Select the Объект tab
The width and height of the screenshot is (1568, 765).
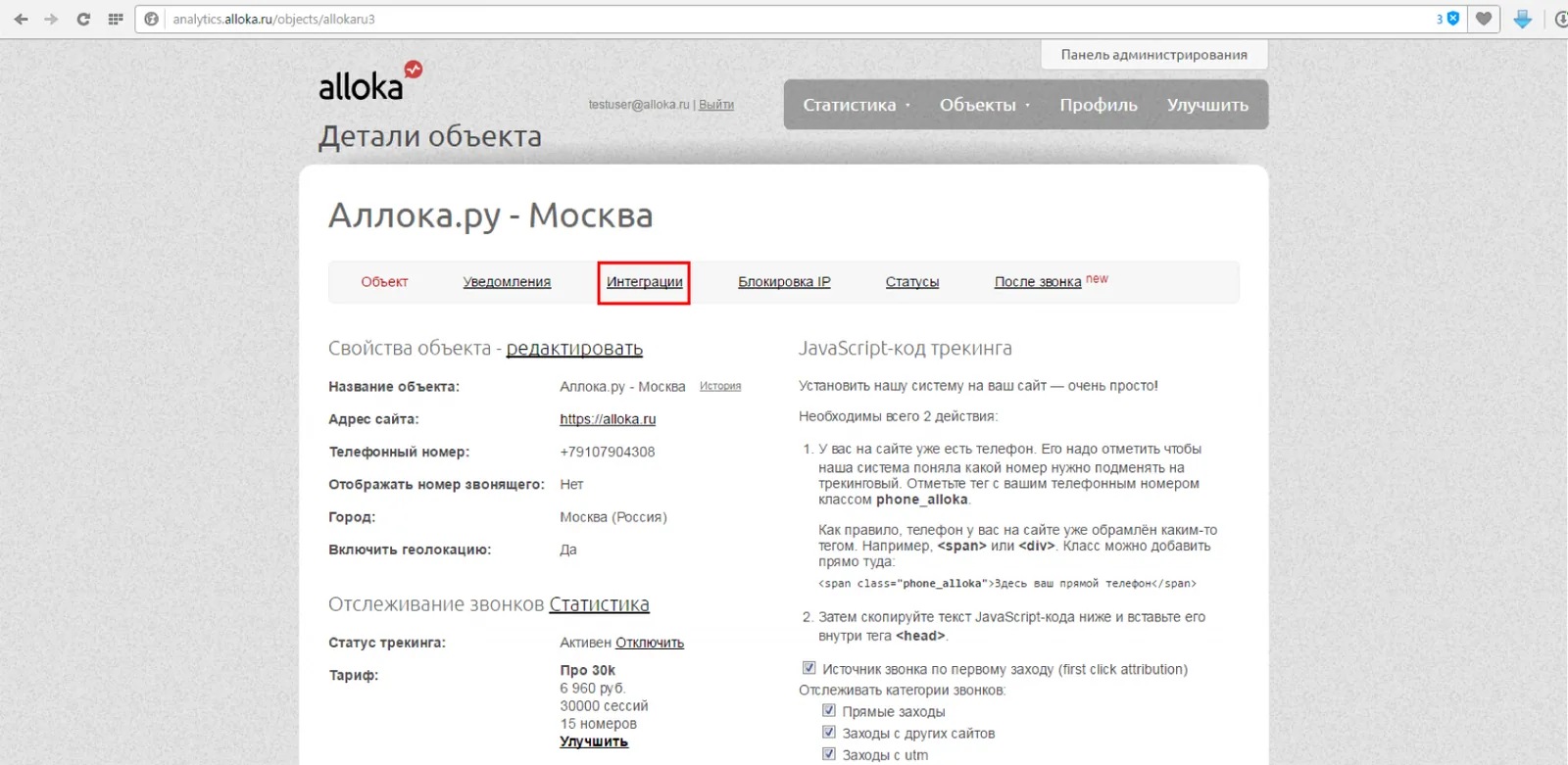point(384,282)
